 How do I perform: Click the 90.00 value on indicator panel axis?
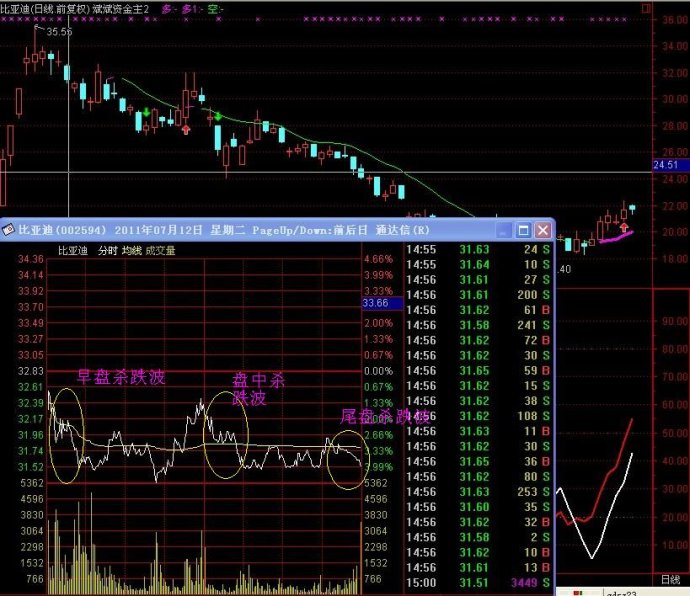click(x=675, y=321)
